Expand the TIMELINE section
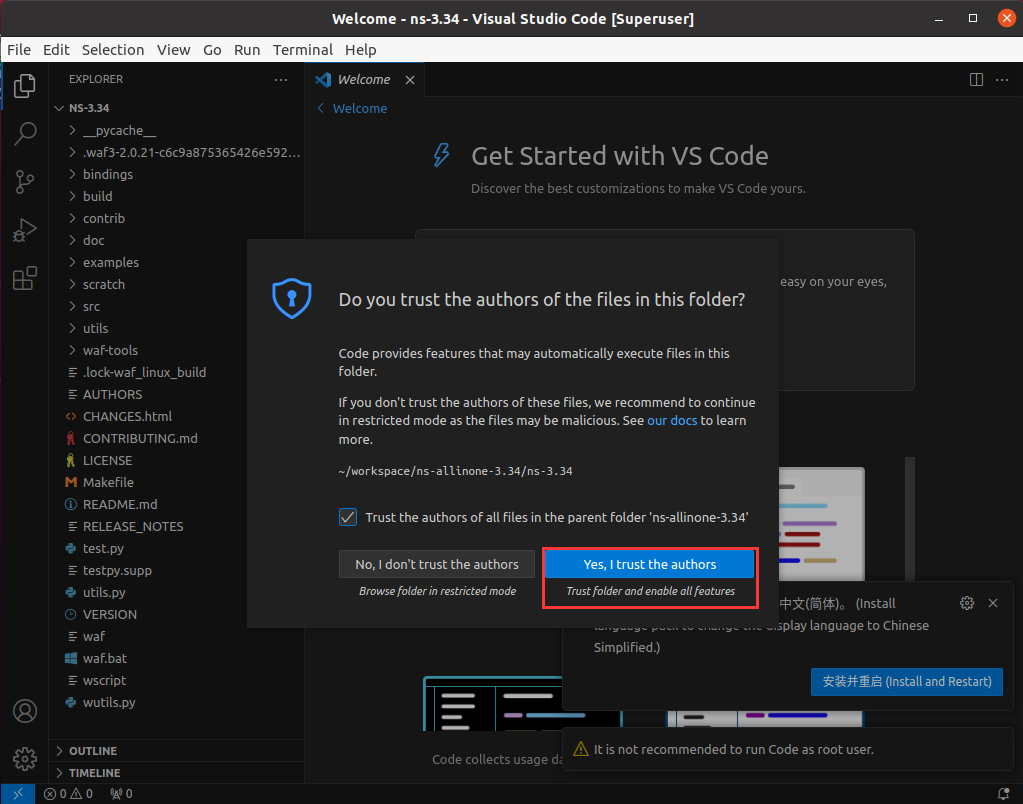This screenshot has height=804, width=1023. tap(94, 772)
